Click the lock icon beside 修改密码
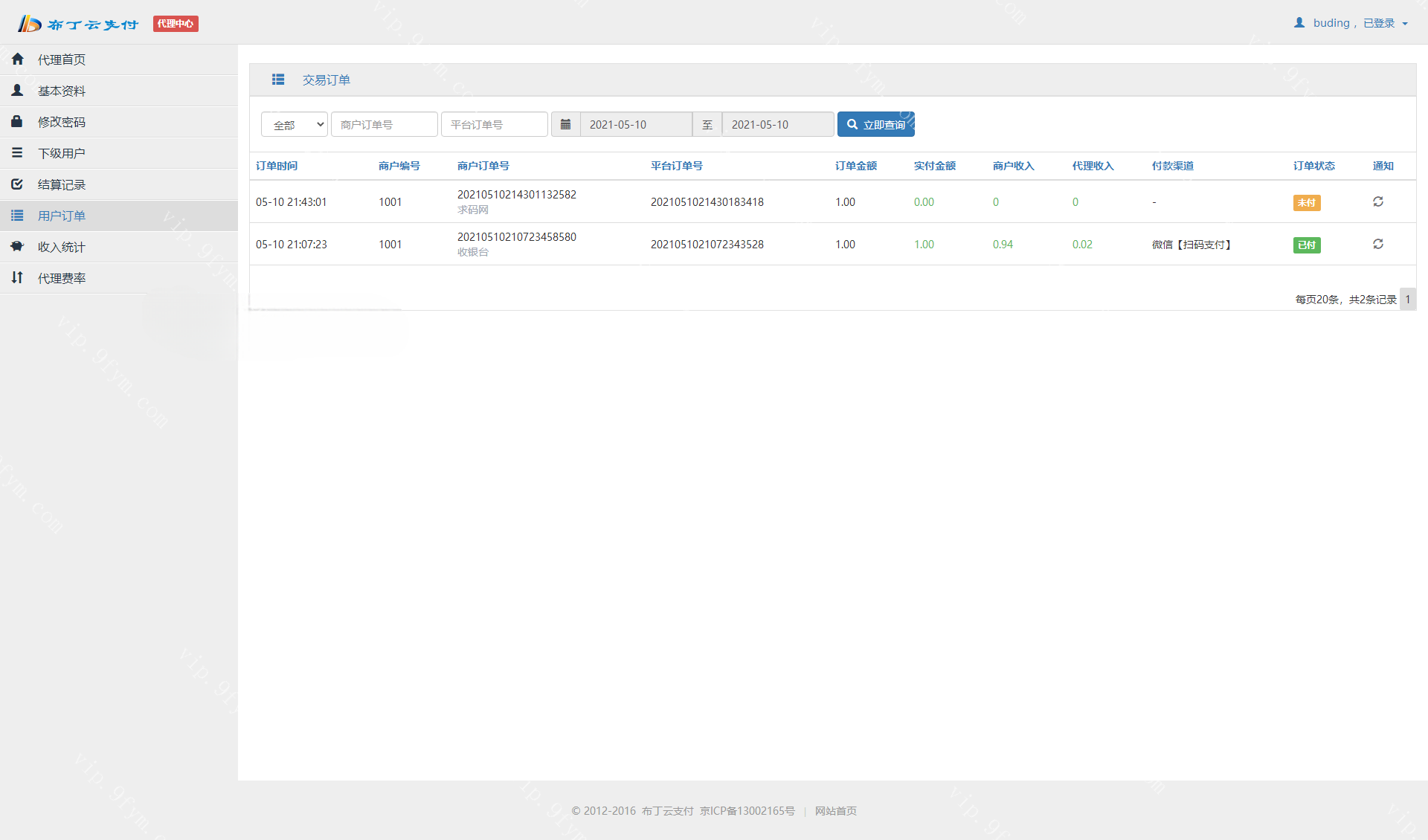Image resolution: width=1428 pixels, height=840 pixels. 17,121
